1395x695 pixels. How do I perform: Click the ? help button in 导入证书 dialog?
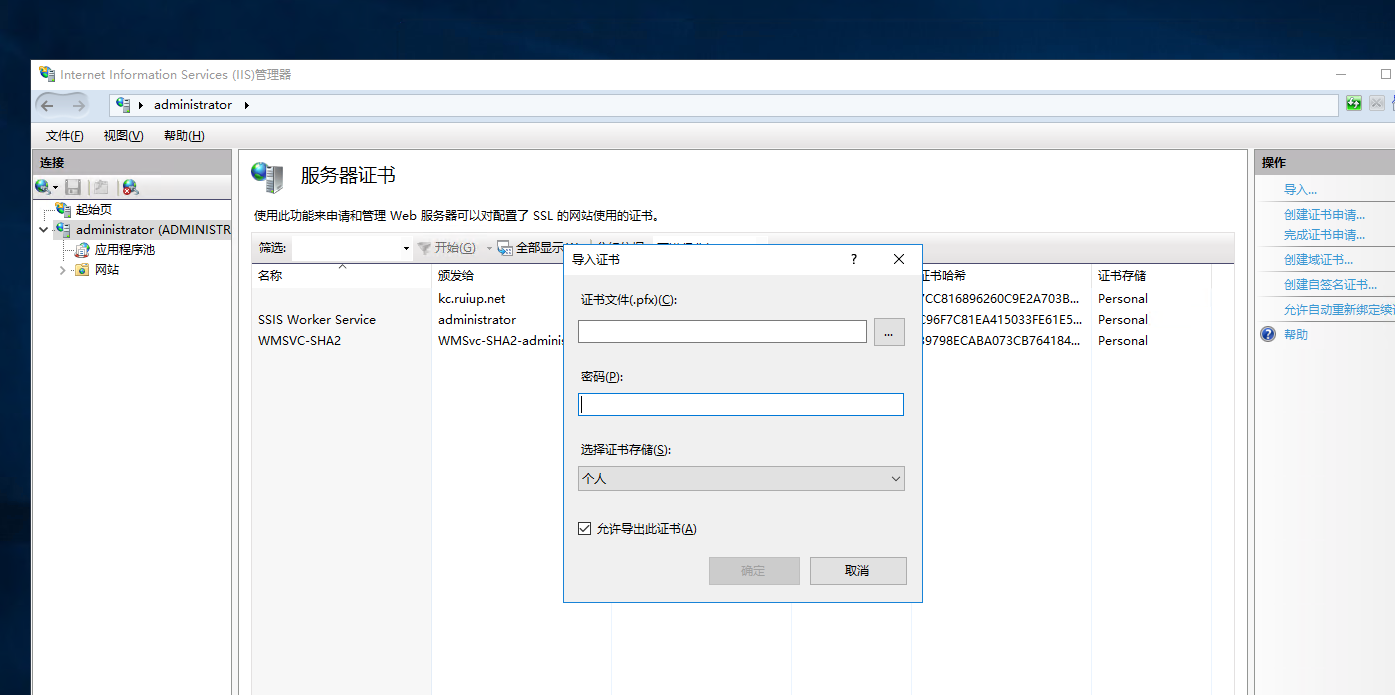click(x=854, y=259)
